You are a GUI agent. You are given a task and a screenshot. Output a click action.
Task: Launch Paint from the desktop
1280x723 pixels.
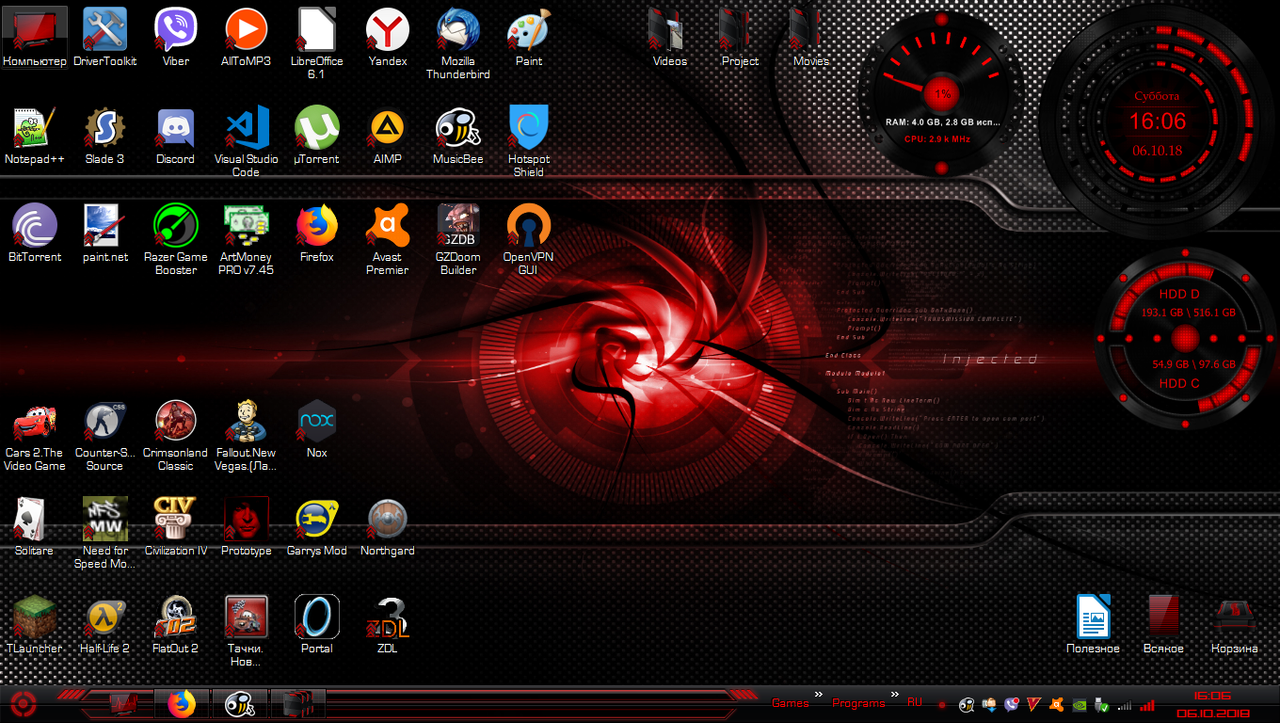click(x=528, y=38)
